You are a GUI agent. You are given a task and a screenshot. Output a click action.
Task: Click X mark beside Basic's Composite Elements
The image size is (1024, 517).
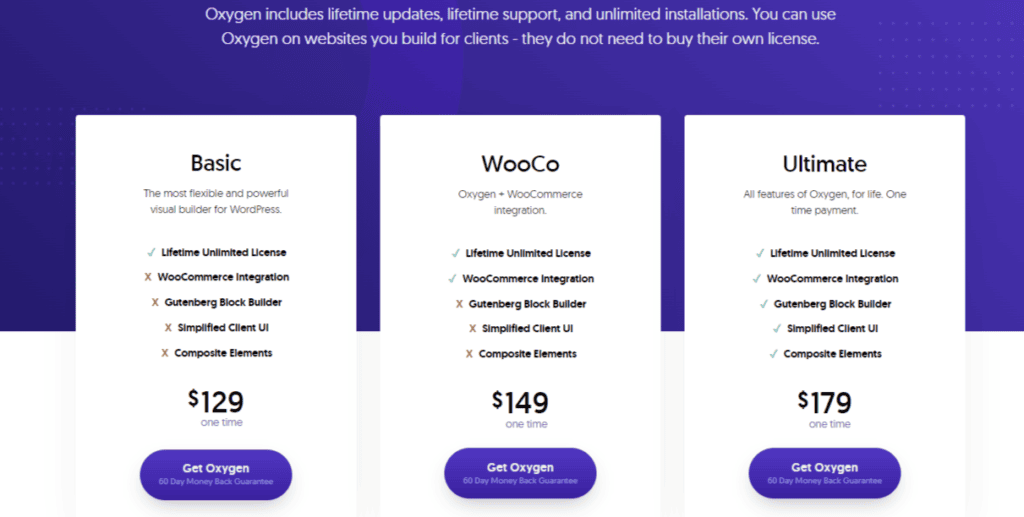click(164, 353)
